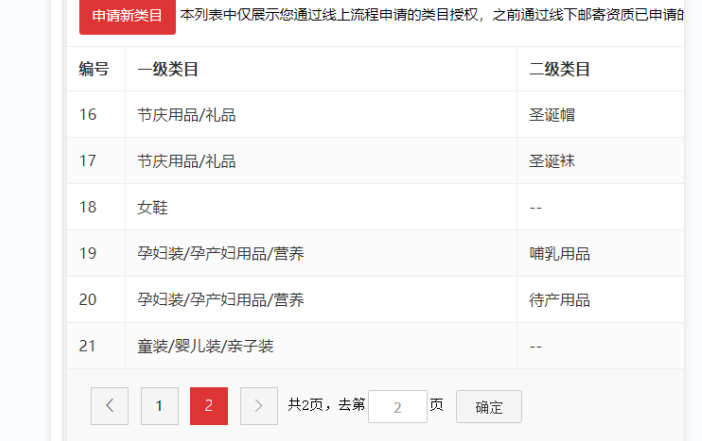702x441 pixels.
Task: Go to previous page with left arrow
Action: point(109,406)
